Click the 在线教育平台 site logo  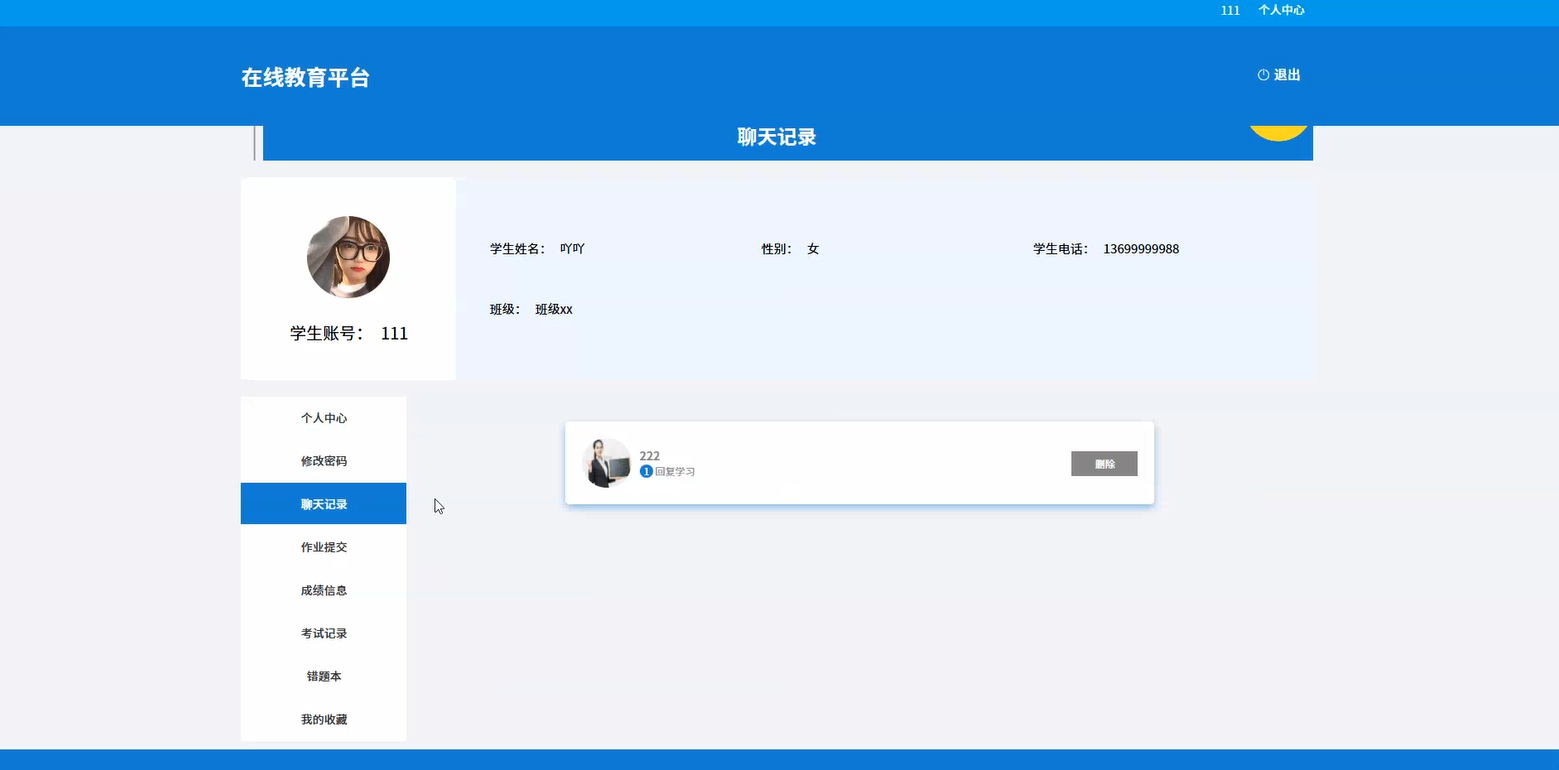tap(305, 76)
